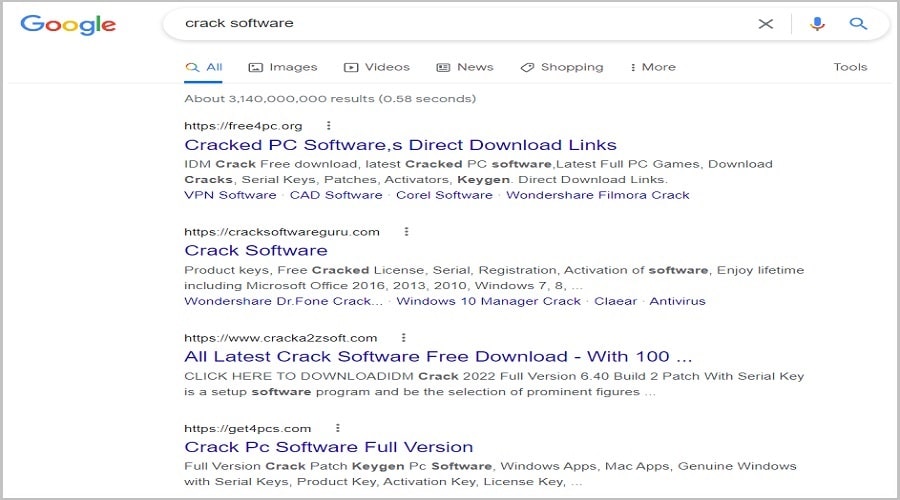The image size is (900, 500).
Task: Click the magnifying glass search button
Action: 858,23
